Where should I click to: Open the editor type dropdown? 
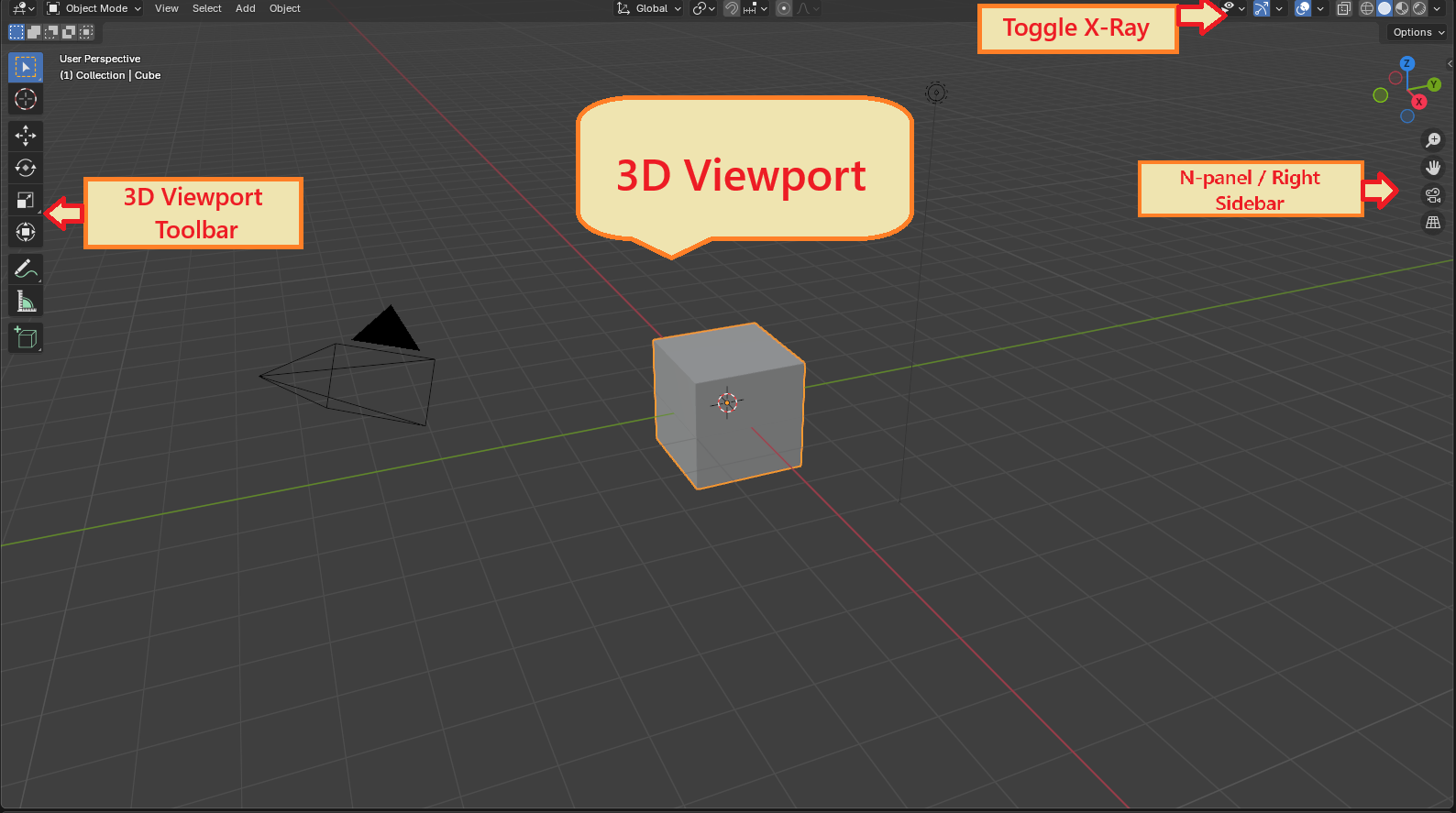pyautogui.click(x=23, y=8)
